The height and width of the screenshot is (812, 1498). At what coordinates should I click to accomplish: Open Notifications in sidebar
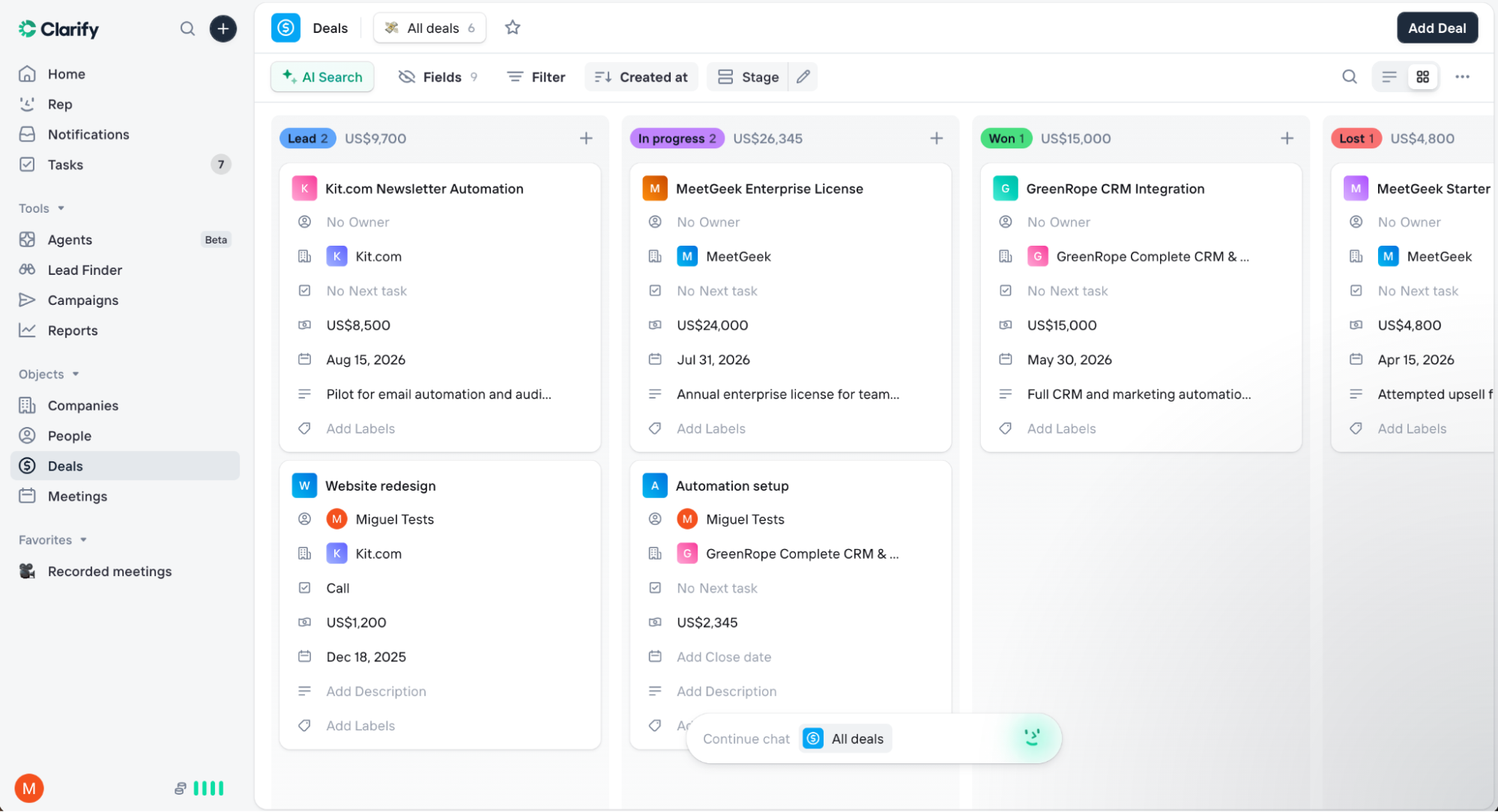[x=125, y=134]
